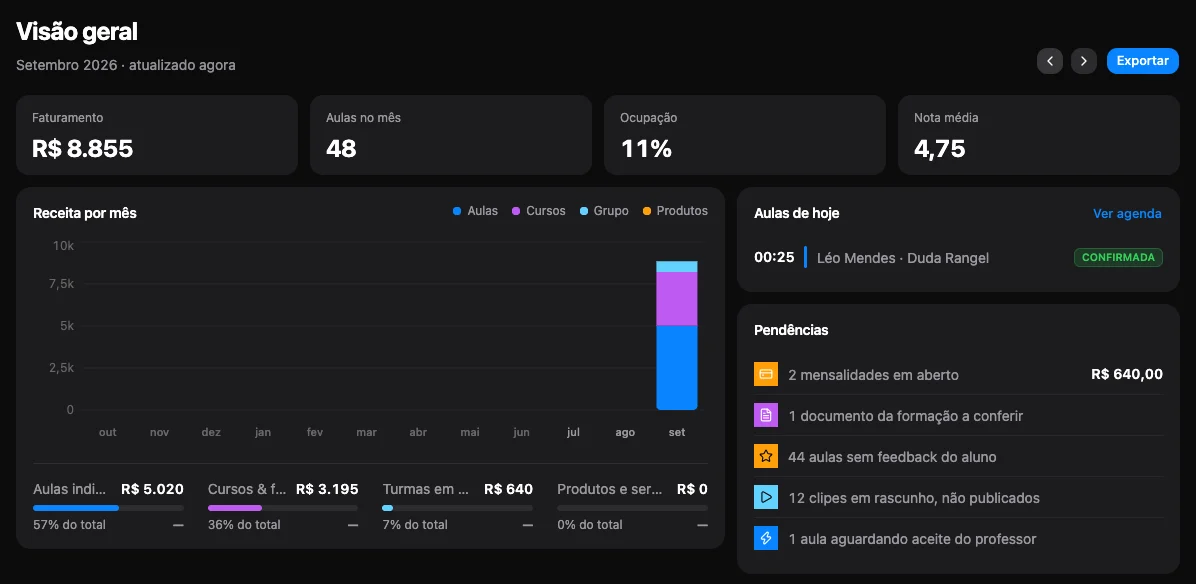Toggle the Cursos series in chart legend
The image size is (1196, 584).
pos(539,211)
